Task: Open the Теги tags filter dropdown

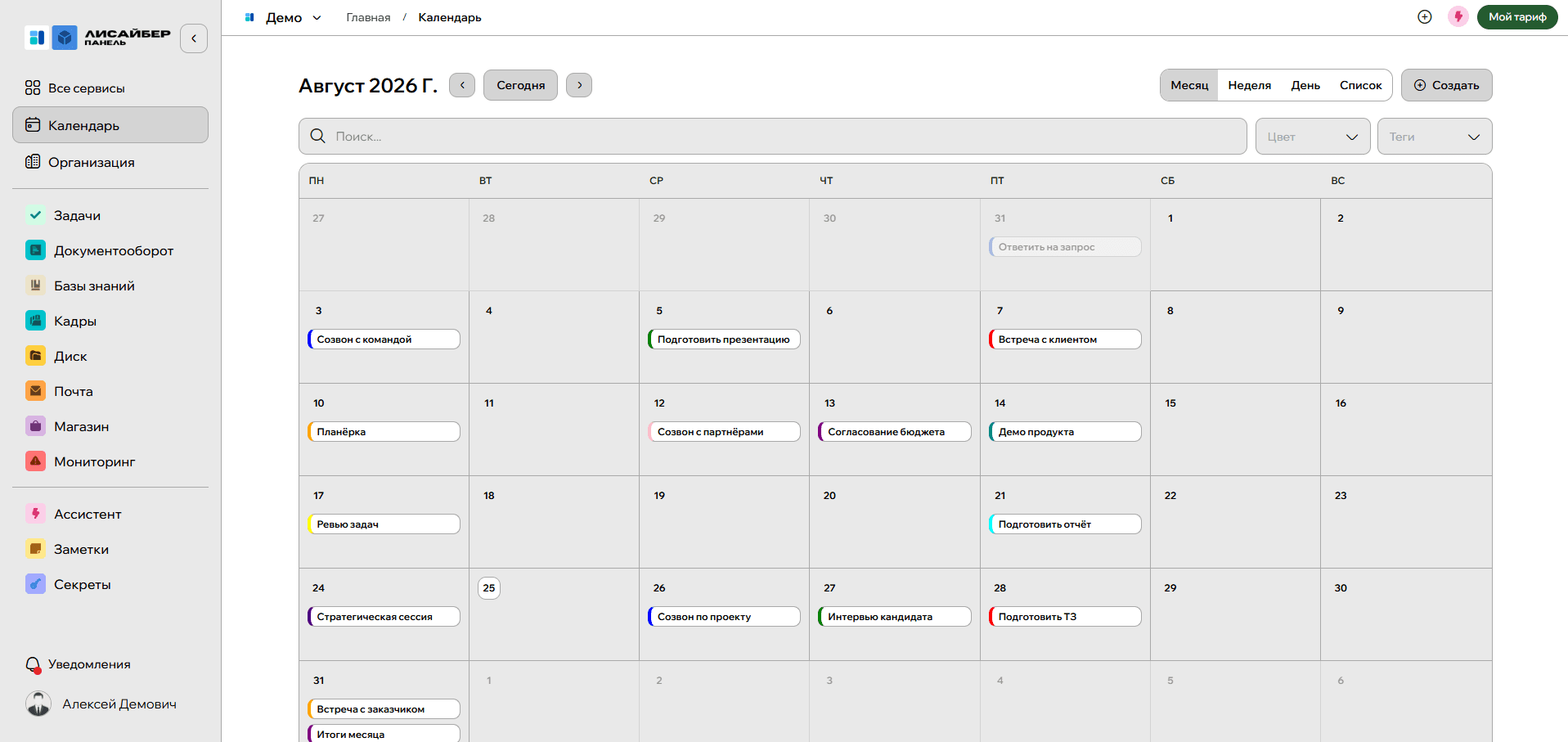Action: coord(1435,137)
